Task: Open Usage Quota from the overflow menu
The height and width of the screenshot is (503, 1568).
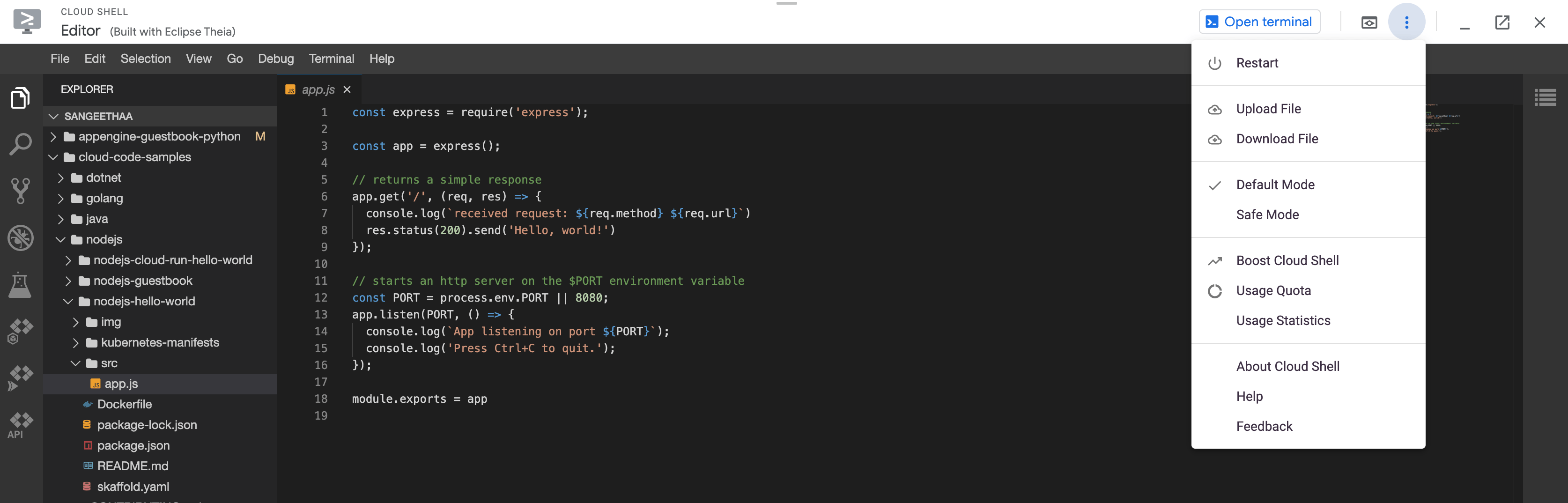Action: pos(1273,290)
